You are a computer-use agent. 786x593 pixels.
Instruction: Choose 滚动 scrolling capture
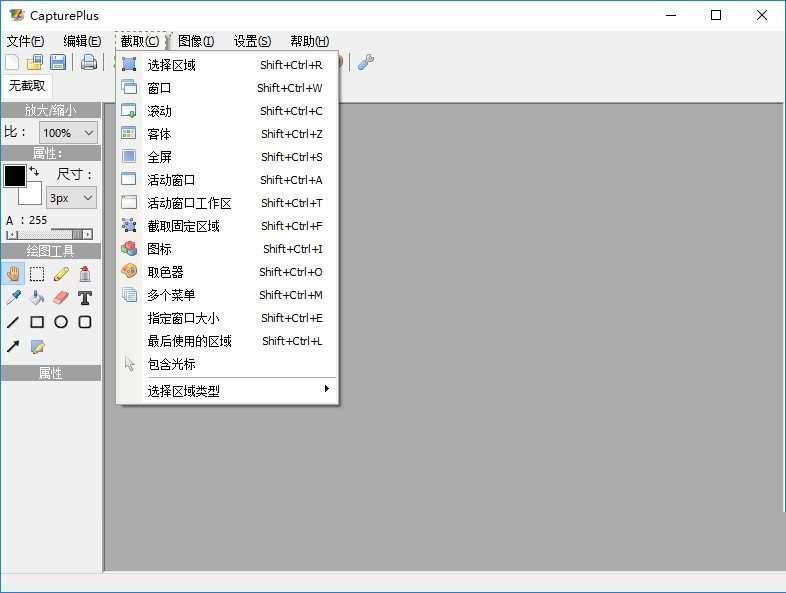[227, 111]
